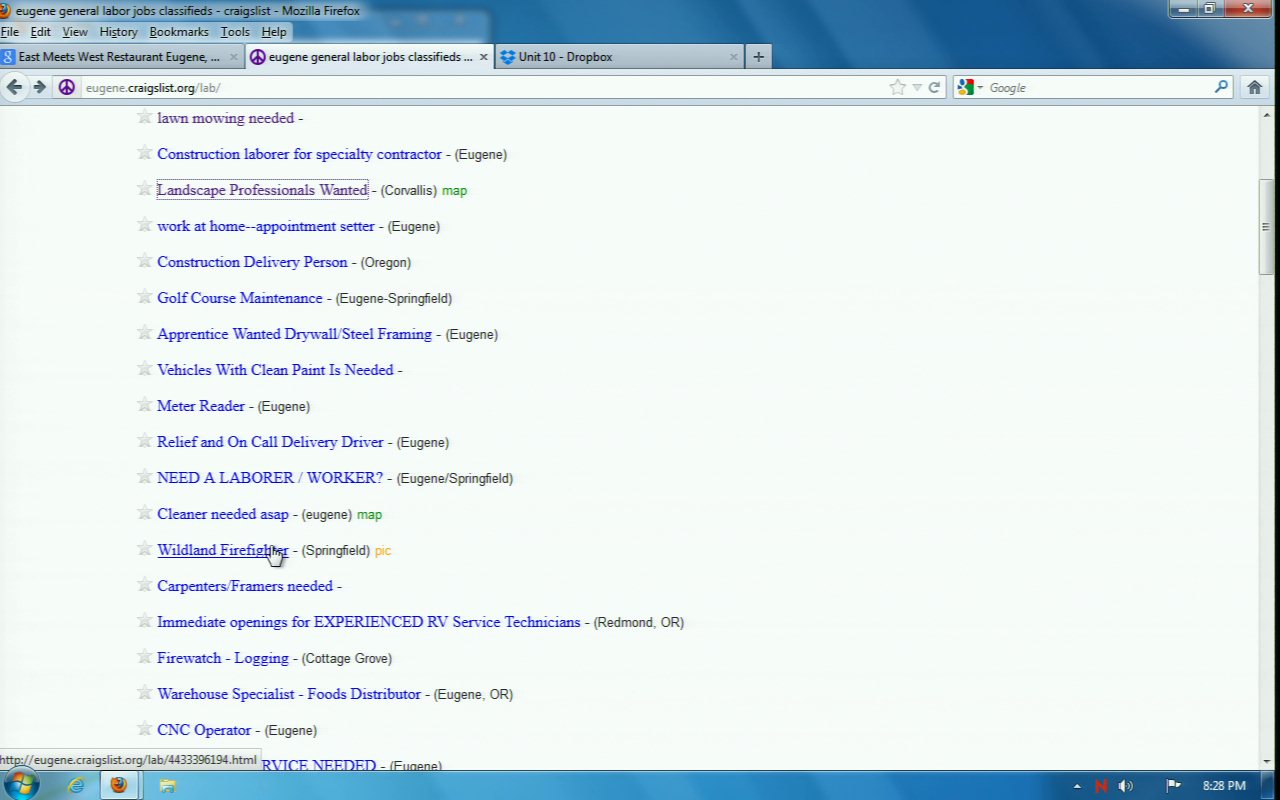The width and height of the screenshot is (1280, 800).
Task: View the map for Cleaner needed asap
Action: pyautogui.click(x=369, y=514)
